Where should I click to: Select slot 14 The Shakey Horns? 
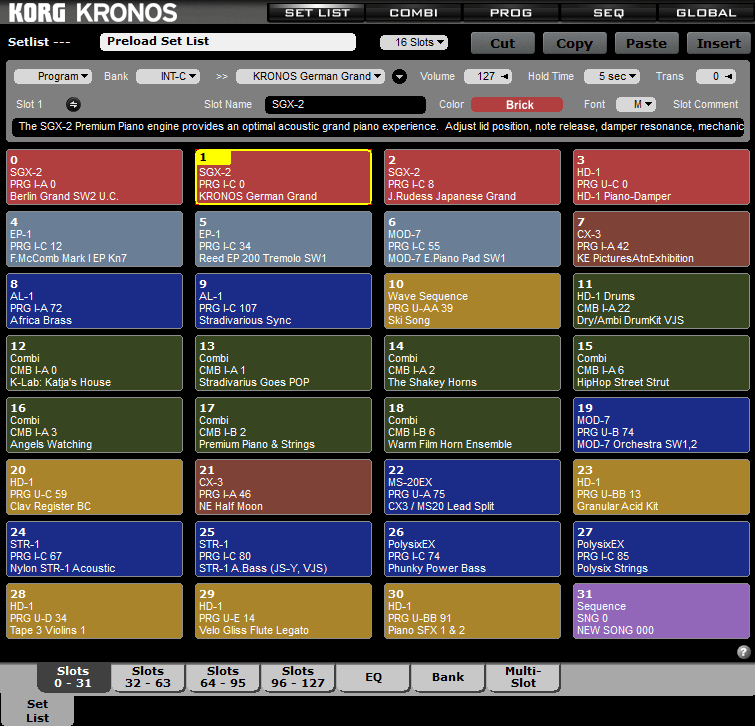[472, 363]
